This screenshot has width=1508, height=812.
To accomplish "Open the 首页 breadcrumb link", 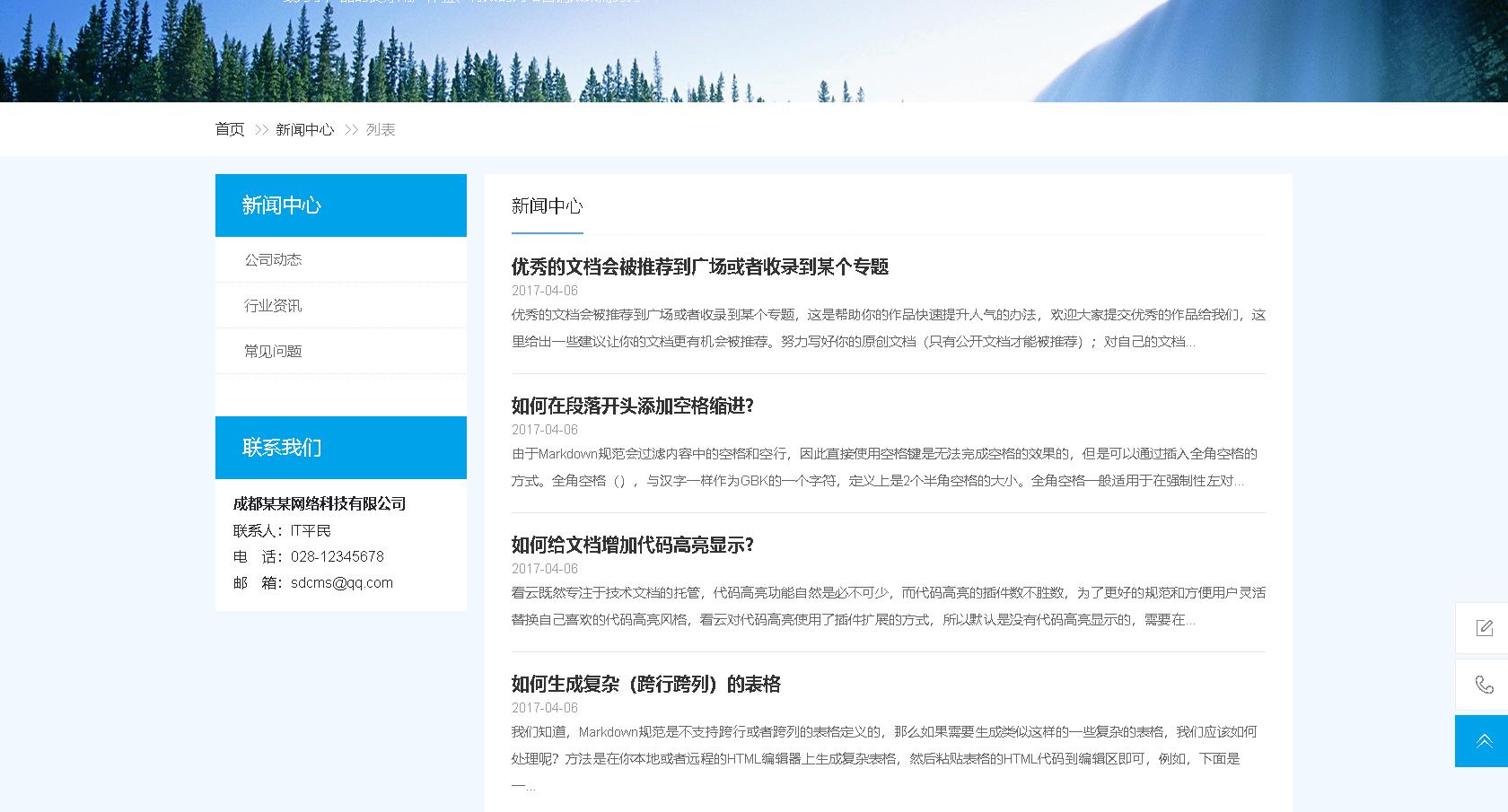I will coord(230,129).
